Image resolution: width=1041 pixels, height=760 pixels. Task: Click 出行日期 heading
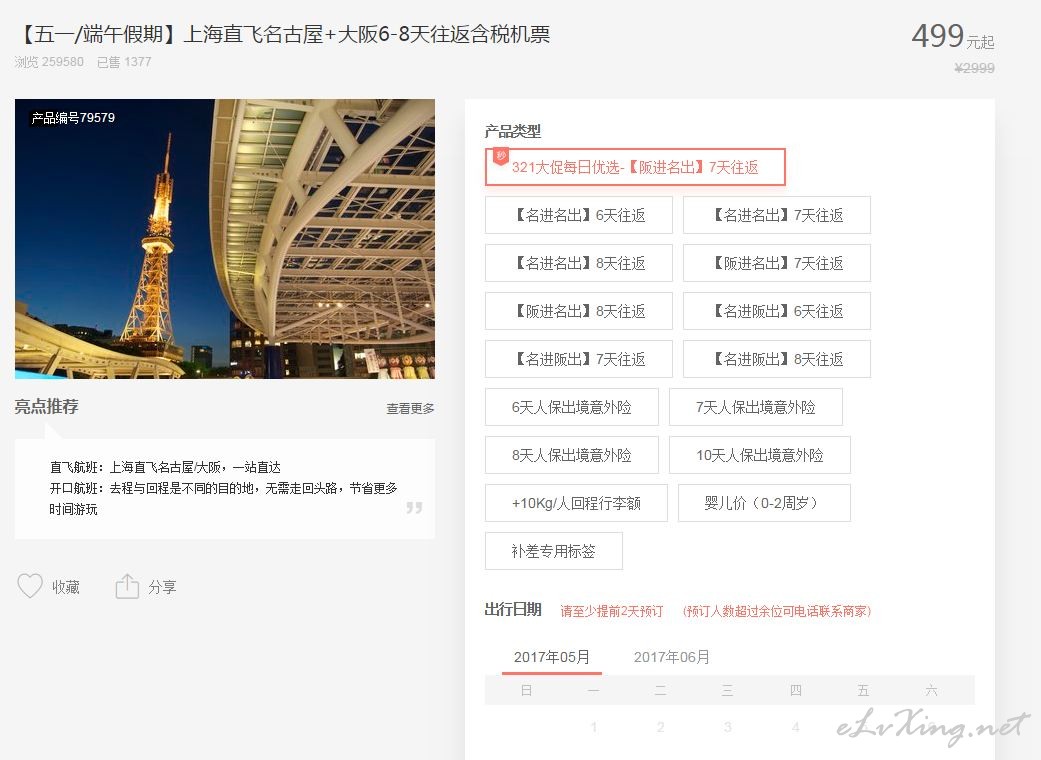pos(513,609)
